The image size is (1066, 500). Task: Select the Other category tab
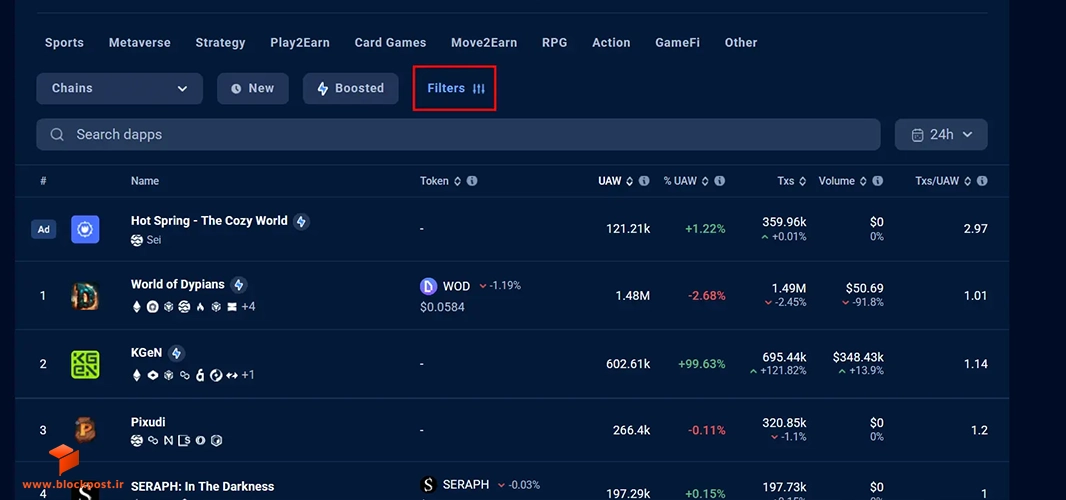pos(741,42)
